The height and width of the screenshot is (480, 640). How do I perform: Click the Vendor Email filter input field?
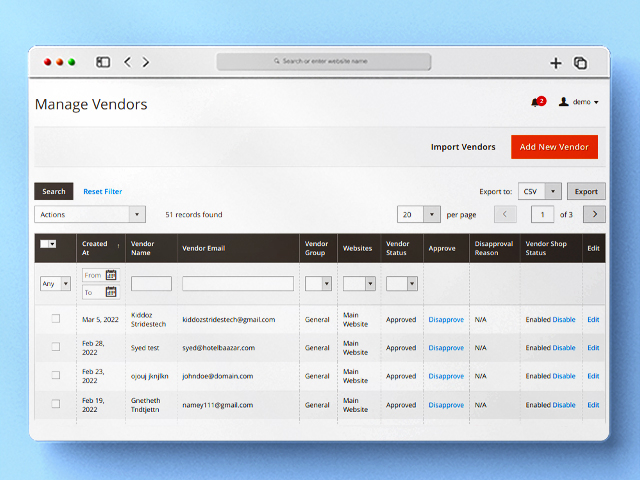click(x=238, y=283)
